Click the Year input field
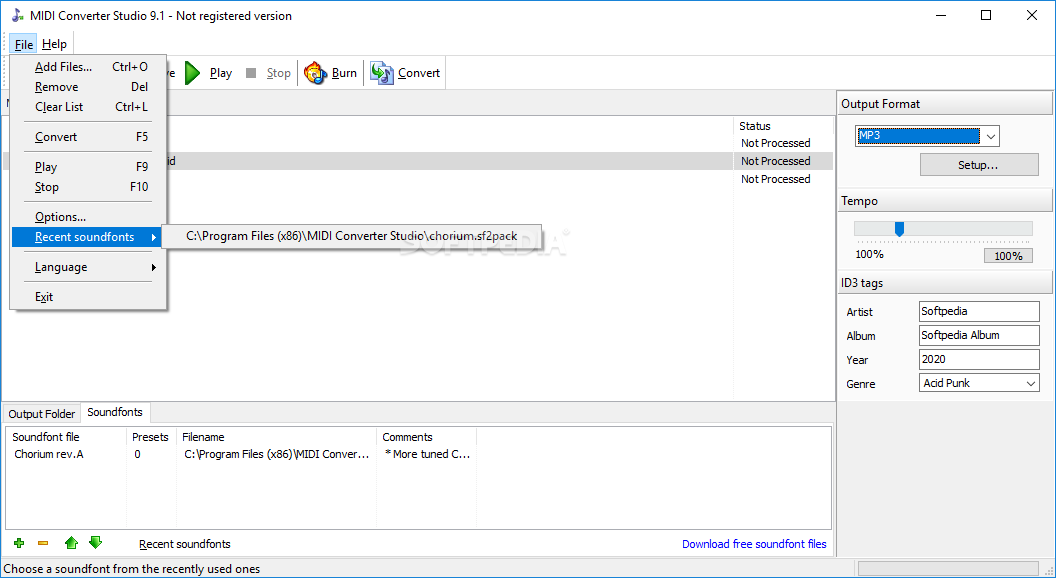1056x578 pixels. click(x=979, y=359)
